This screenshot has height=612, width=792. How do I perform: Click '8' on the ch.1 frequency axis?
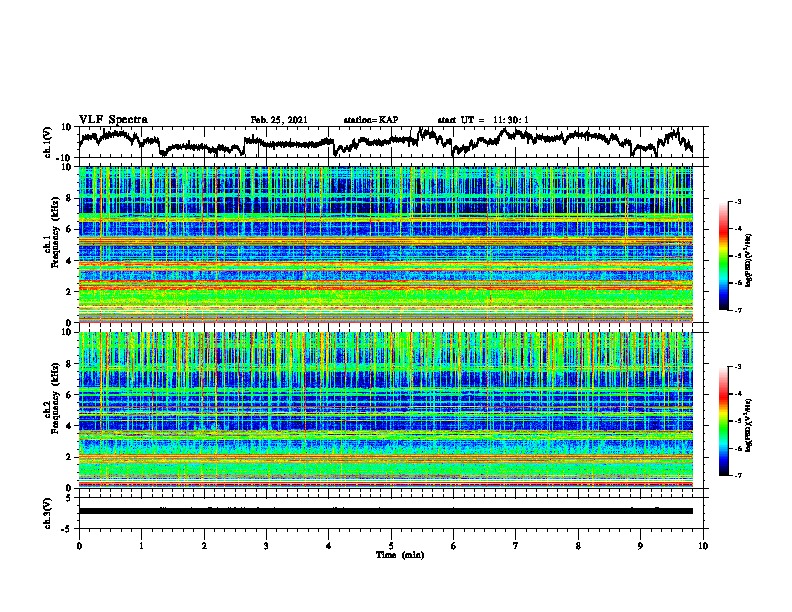click(69, 198)
